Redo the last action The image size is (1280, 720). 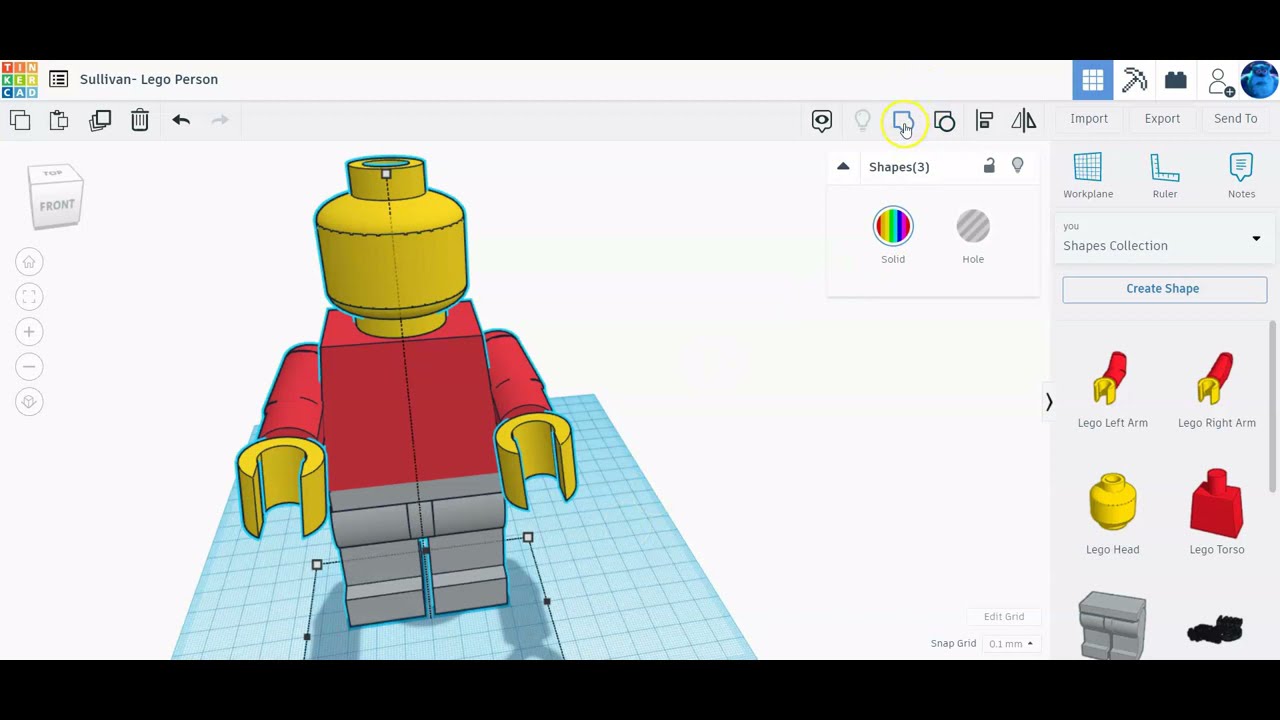point(220,120)
